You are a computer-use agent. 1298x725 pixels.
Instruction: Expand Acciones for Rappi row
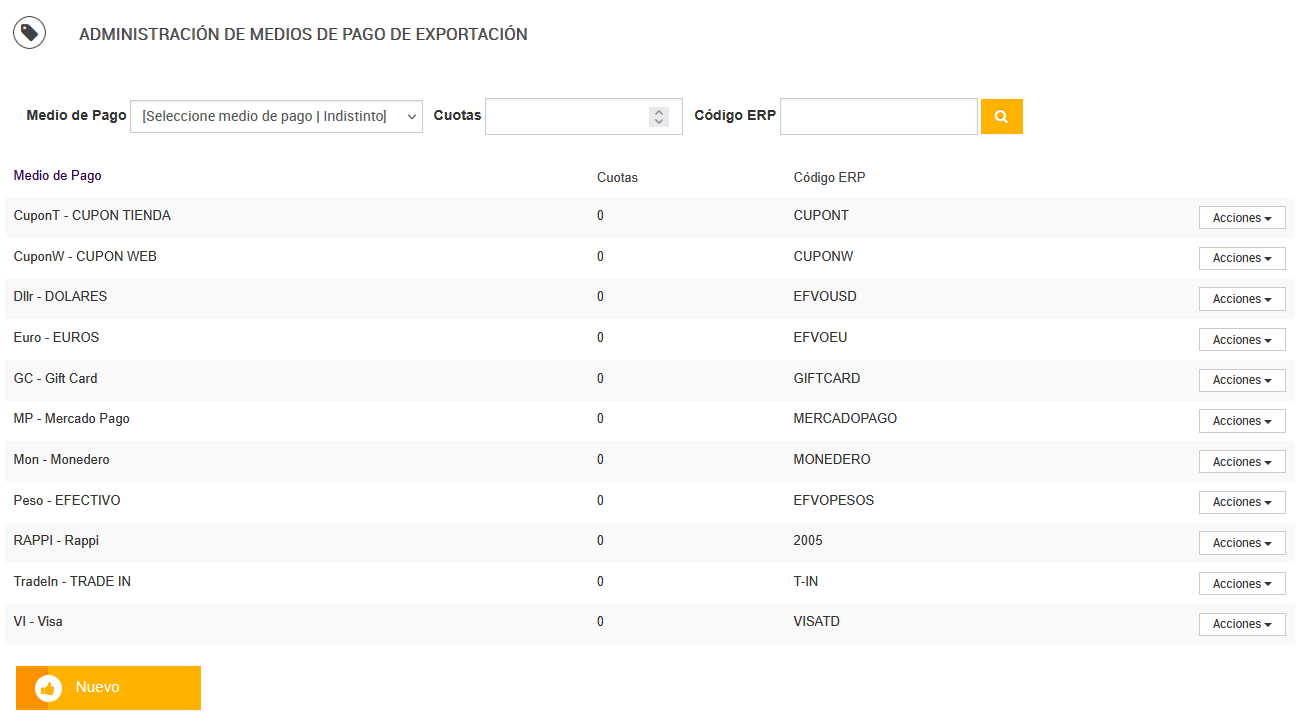click(1241, 543)
